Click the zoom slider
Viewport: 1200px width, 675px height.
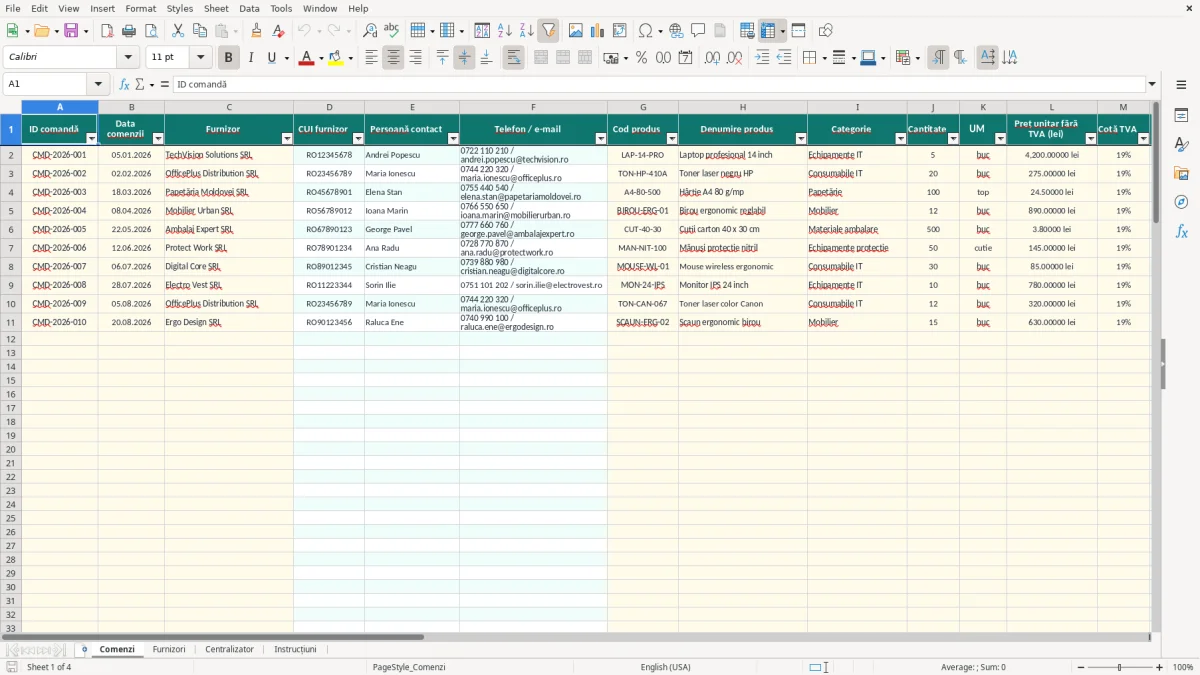[x=1120, y=667]
